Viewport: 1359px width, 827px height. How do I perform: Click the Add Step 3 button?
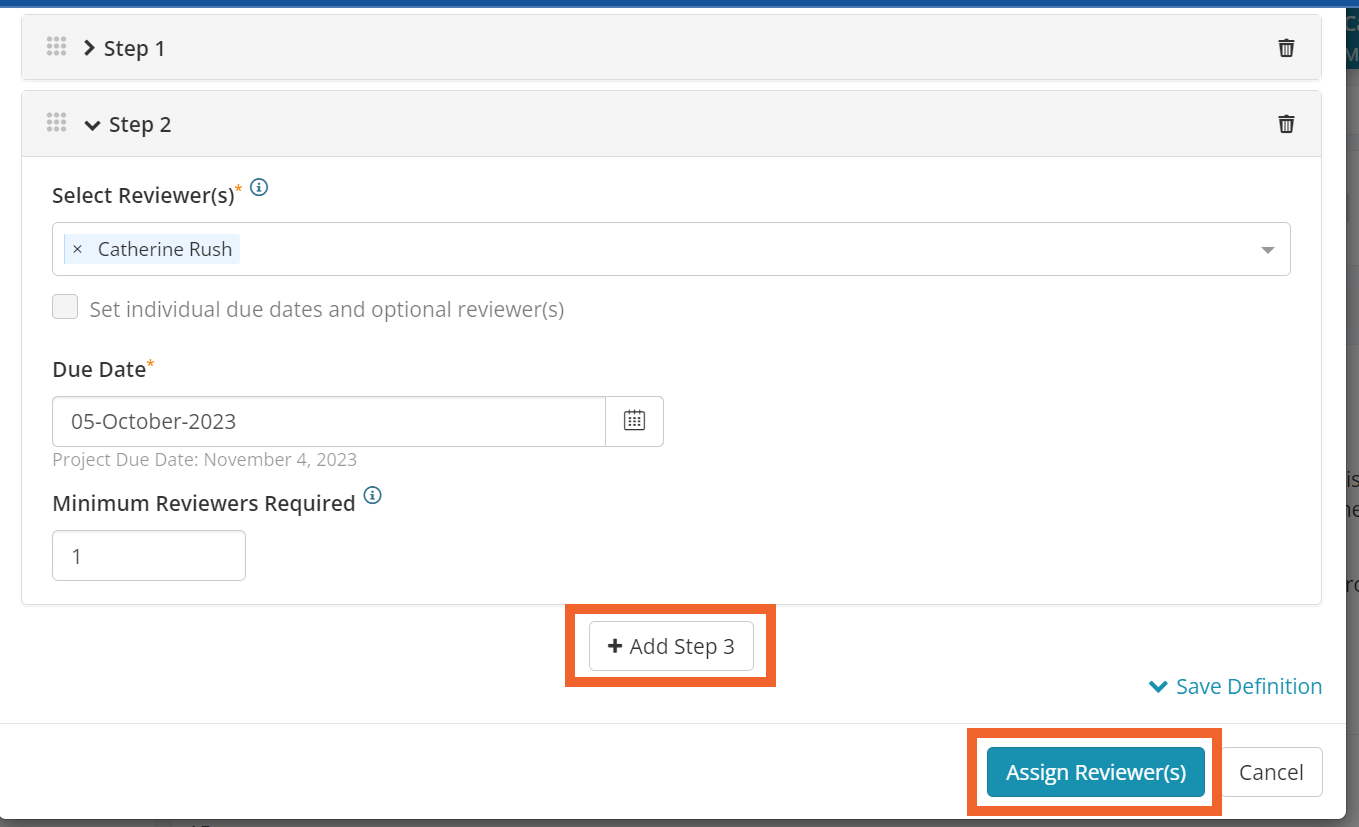671,646
